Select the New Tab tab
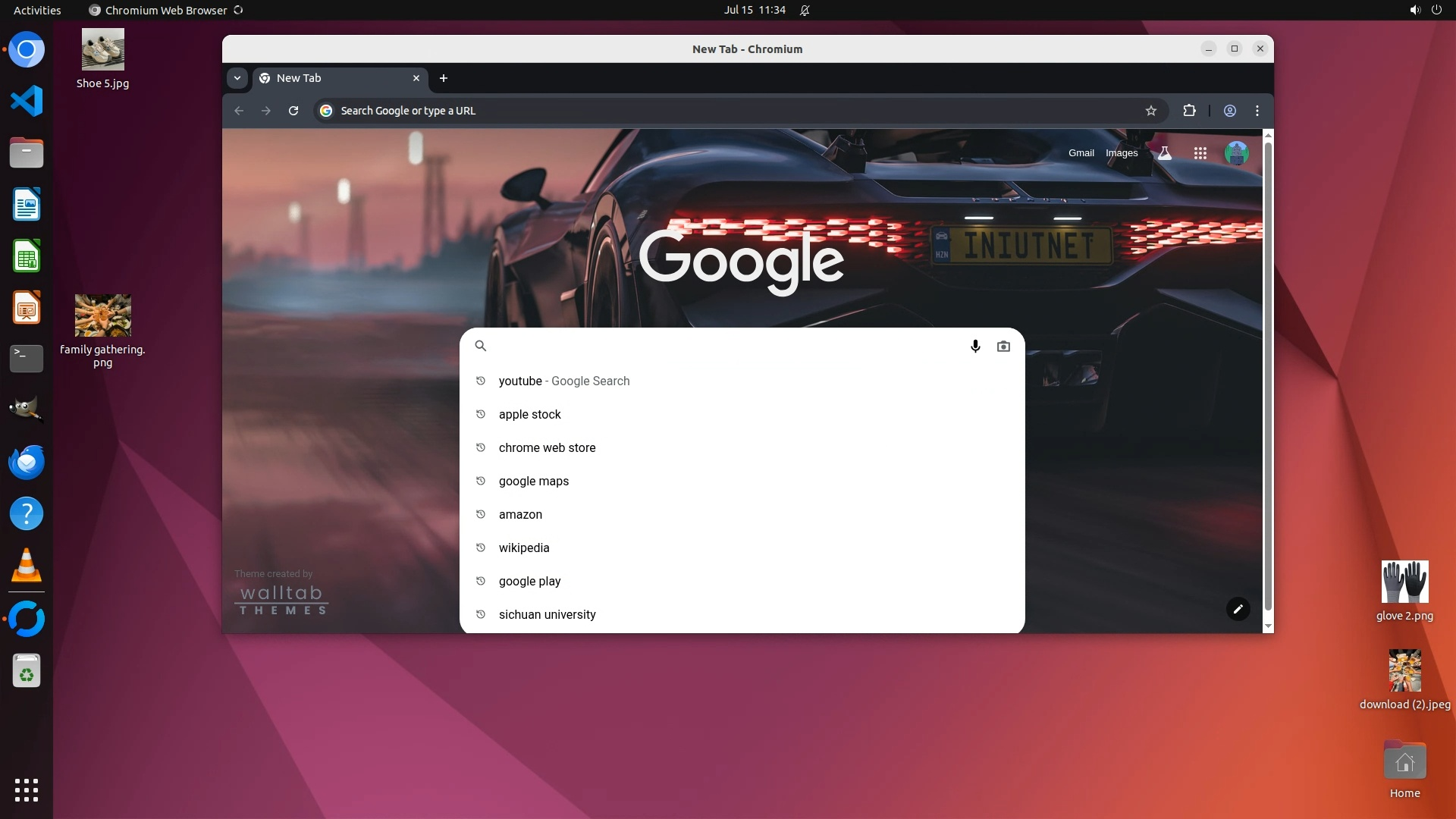The width and height of the screenshot is (1456, 819). (x=334, y=78)
